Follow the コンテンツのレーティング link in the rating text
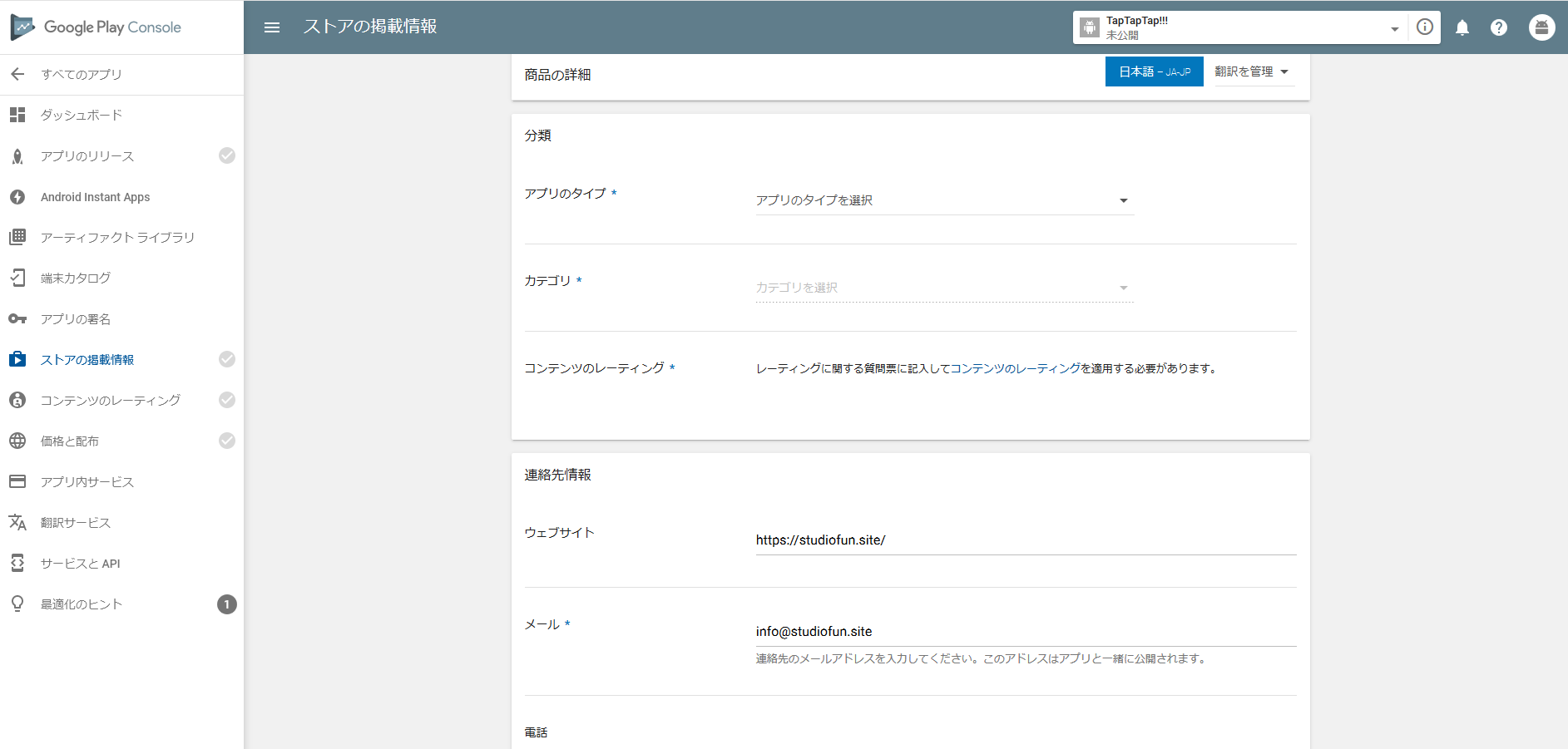The width and height of the screenshot is (1568, 749). [1015, 368]
